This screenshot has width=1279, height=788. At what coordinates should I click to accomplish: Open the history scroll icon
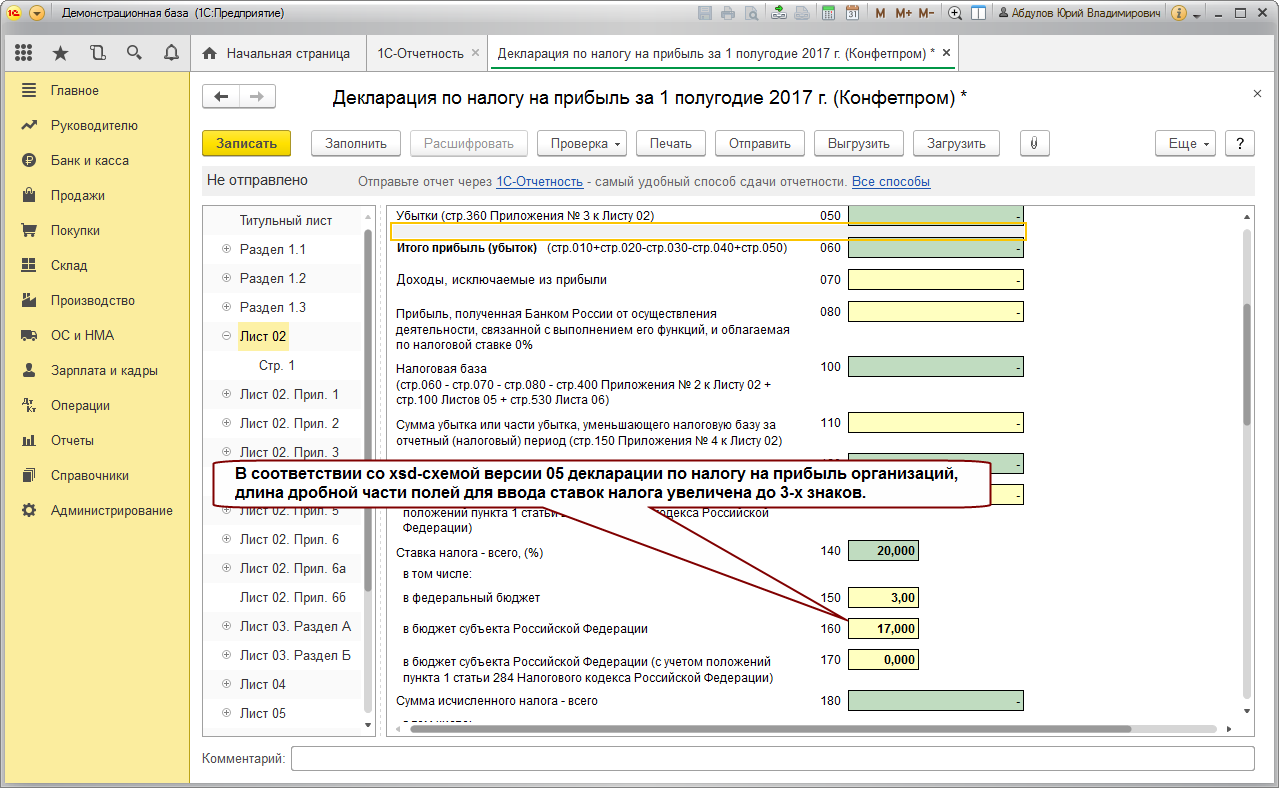97,53
